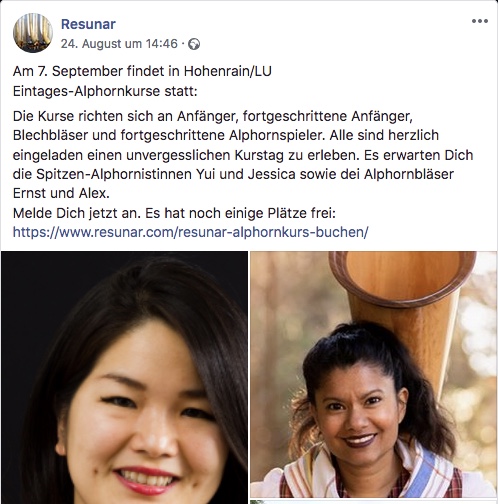Image resolution: width=498 pixels, height=504 pixels.
Task: Open the left photo of dark-haired woman
Action: [124, 377]
